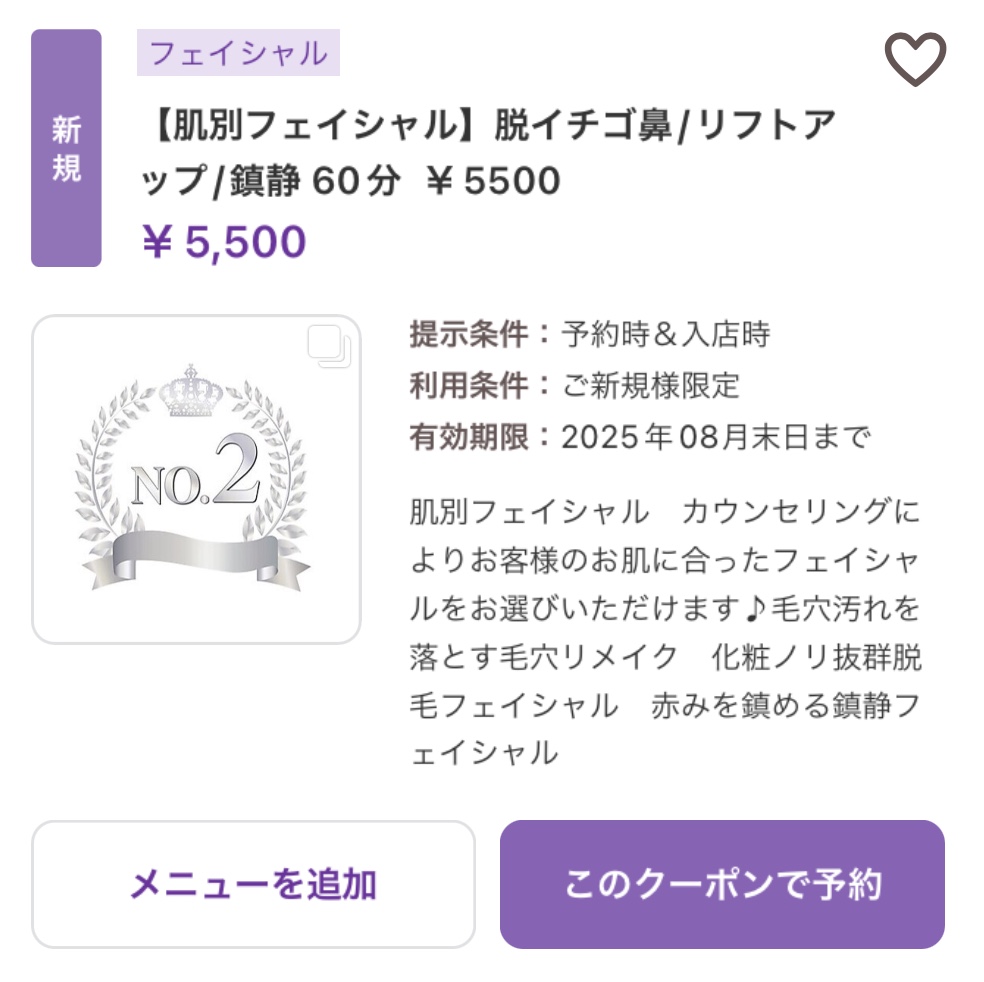The image size is (984, 982).
Task: Click the NO.2 ranking text graphic
Action: [x=196, y=472]
